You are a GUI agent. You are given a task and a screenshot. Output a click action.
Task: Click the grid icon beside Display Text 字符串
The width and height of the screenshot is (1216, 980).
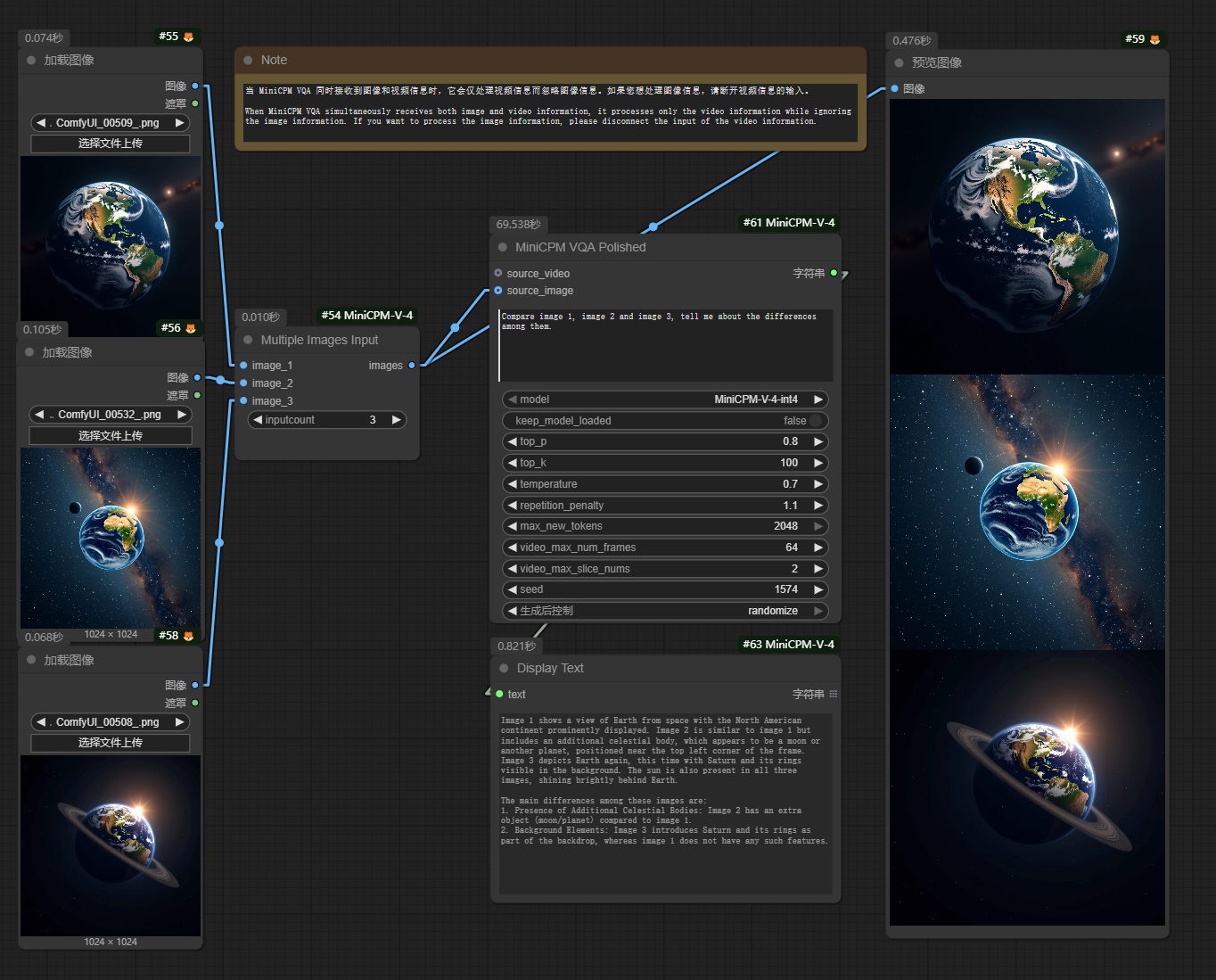click(834, 694)
